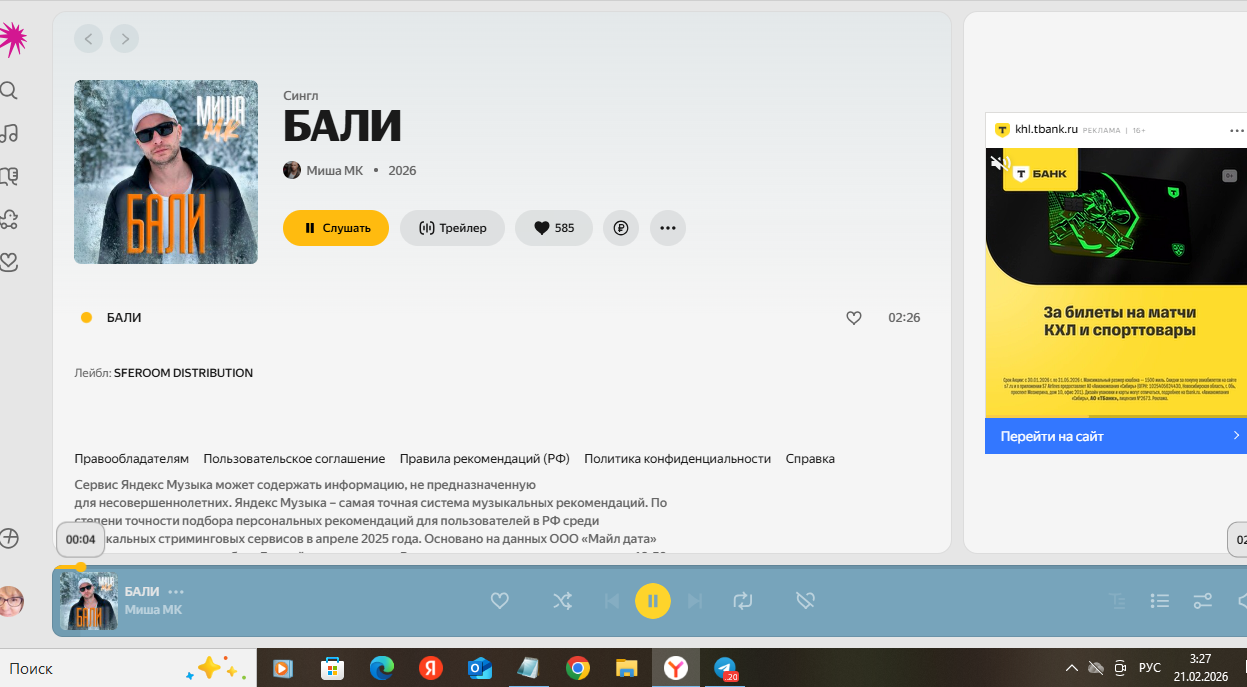The height and width of the screenshot is (687, 1247).
Task: Open the music note sidebar section
Action: click(9, 134)
